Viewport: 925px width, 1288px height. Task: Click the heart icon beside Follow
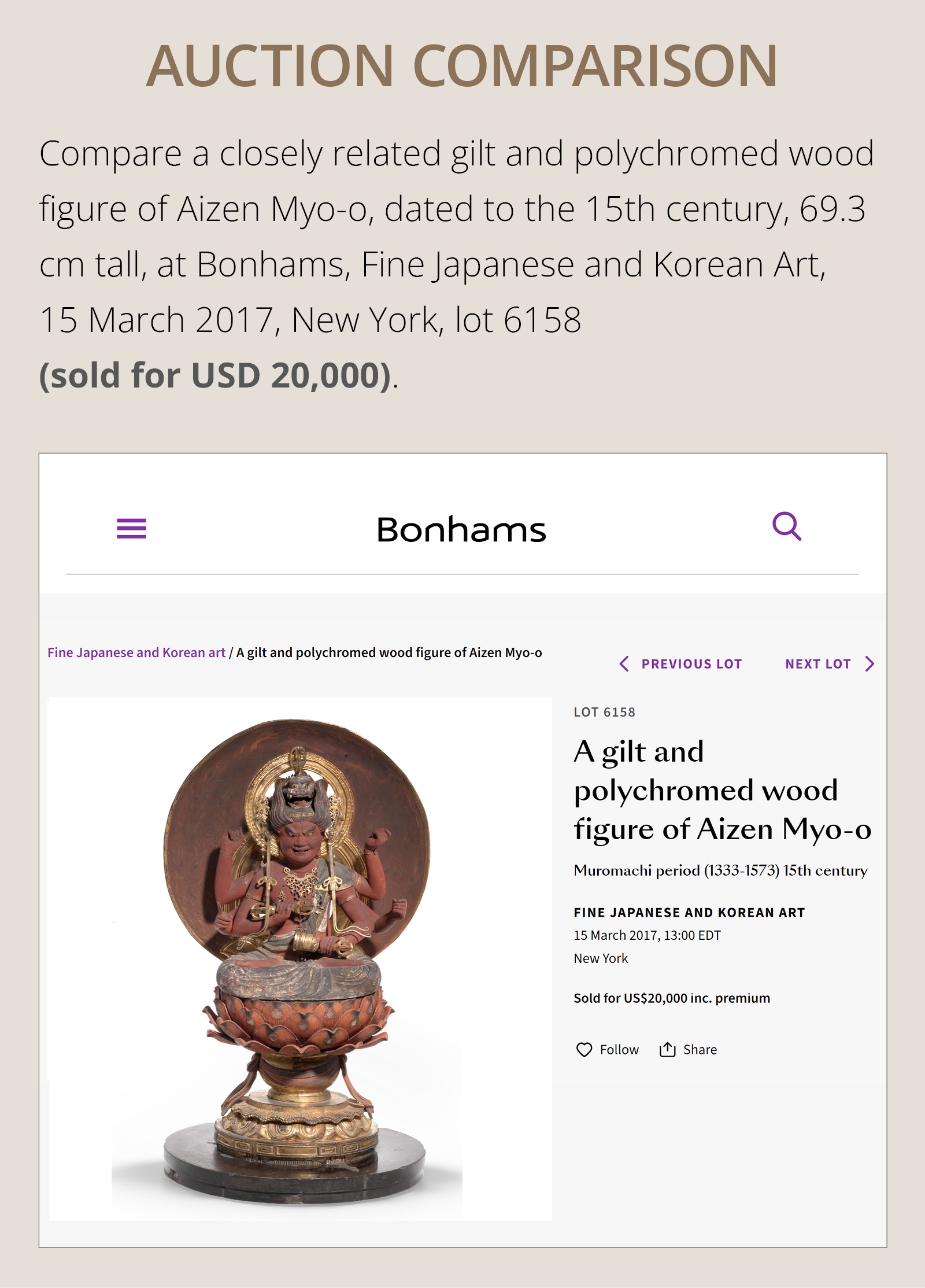[x=584, y=1049]
